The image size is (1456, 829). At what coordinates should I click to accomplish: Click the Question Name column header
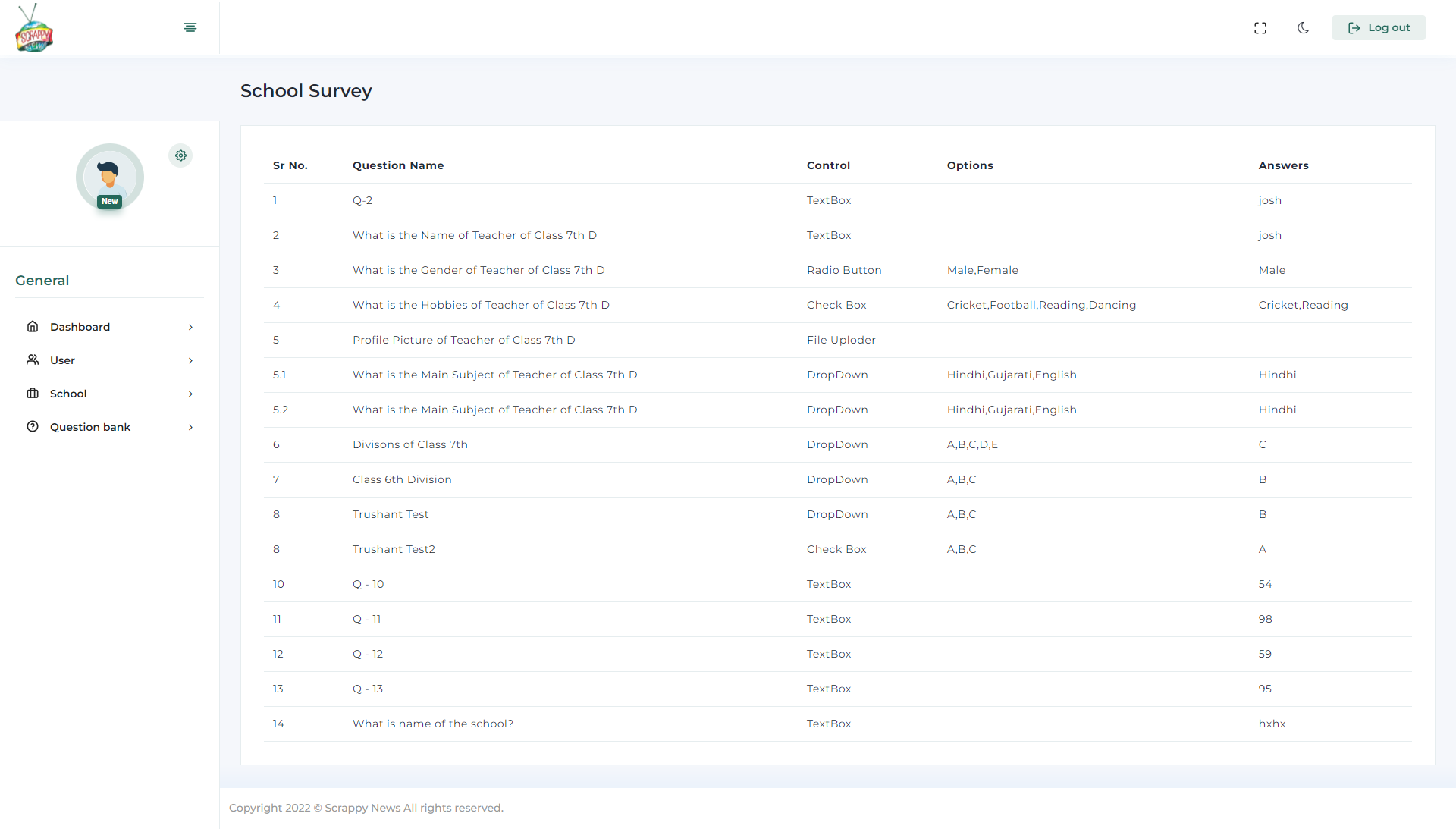(x=398, y=165)
